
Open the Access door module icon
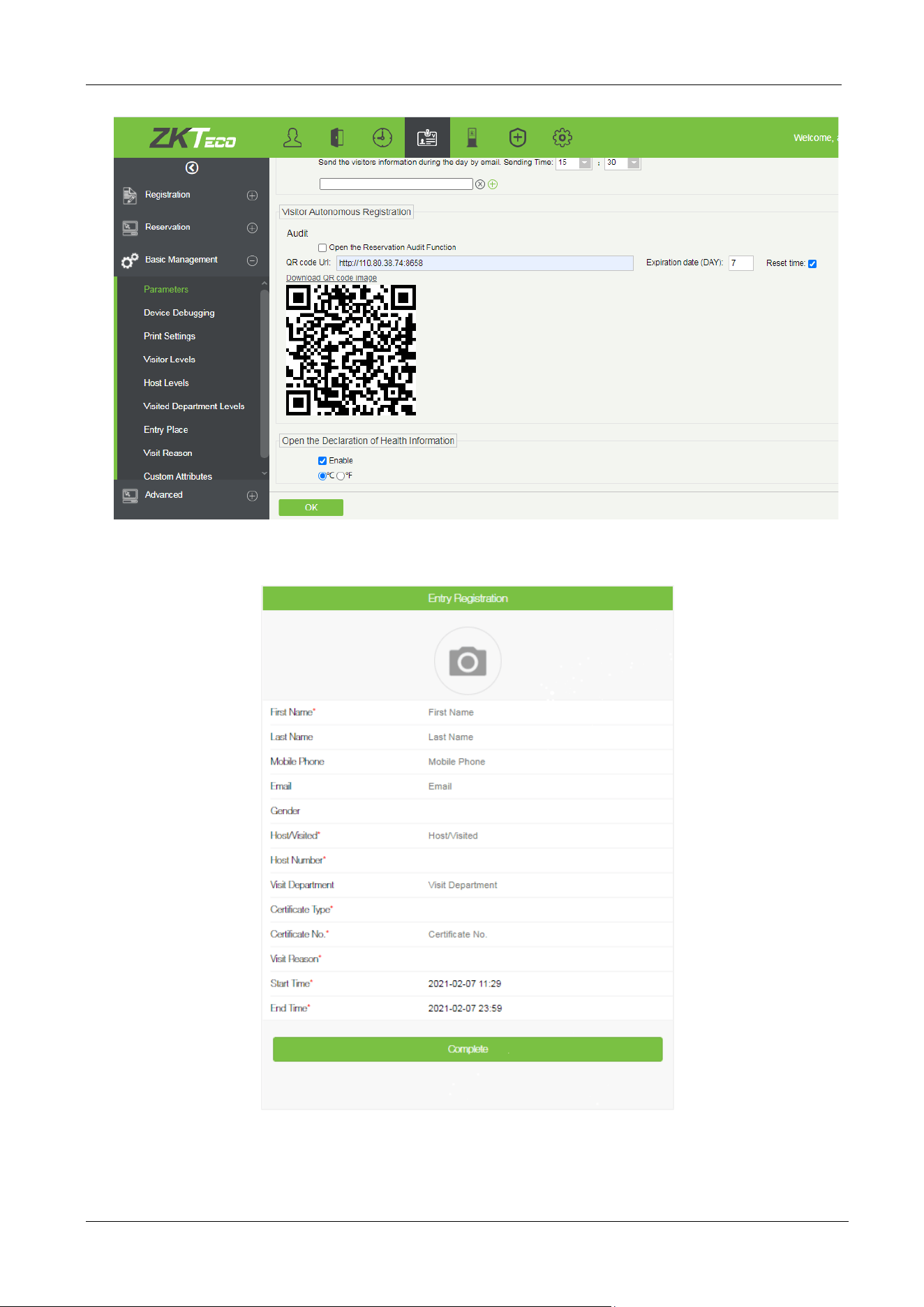[337, 138]
